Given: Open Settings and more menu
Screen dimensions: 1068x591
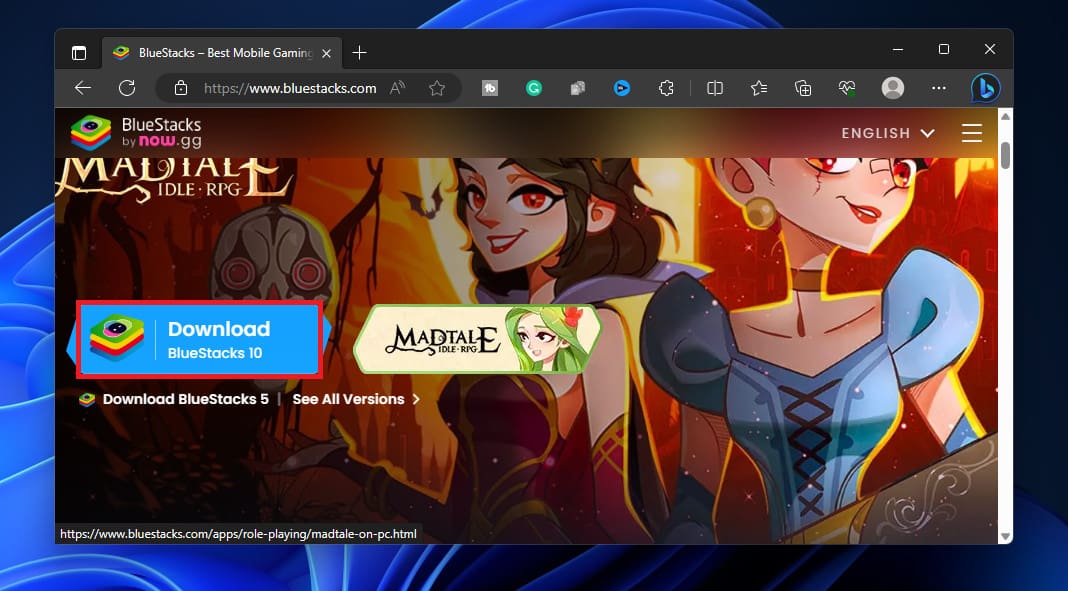Looking at the screenshot, I should coord(939,88).
